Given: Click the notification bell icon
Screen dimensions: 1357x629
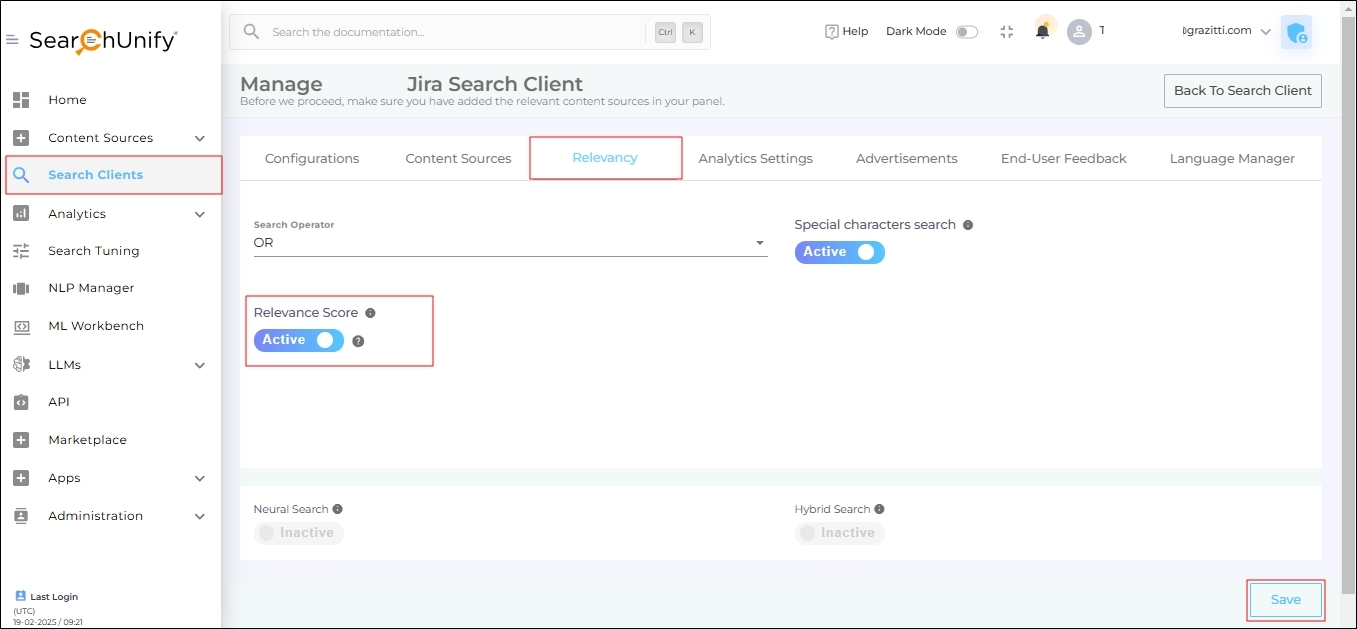Looking at the screenshot, I should click(x=1042, y=32).
